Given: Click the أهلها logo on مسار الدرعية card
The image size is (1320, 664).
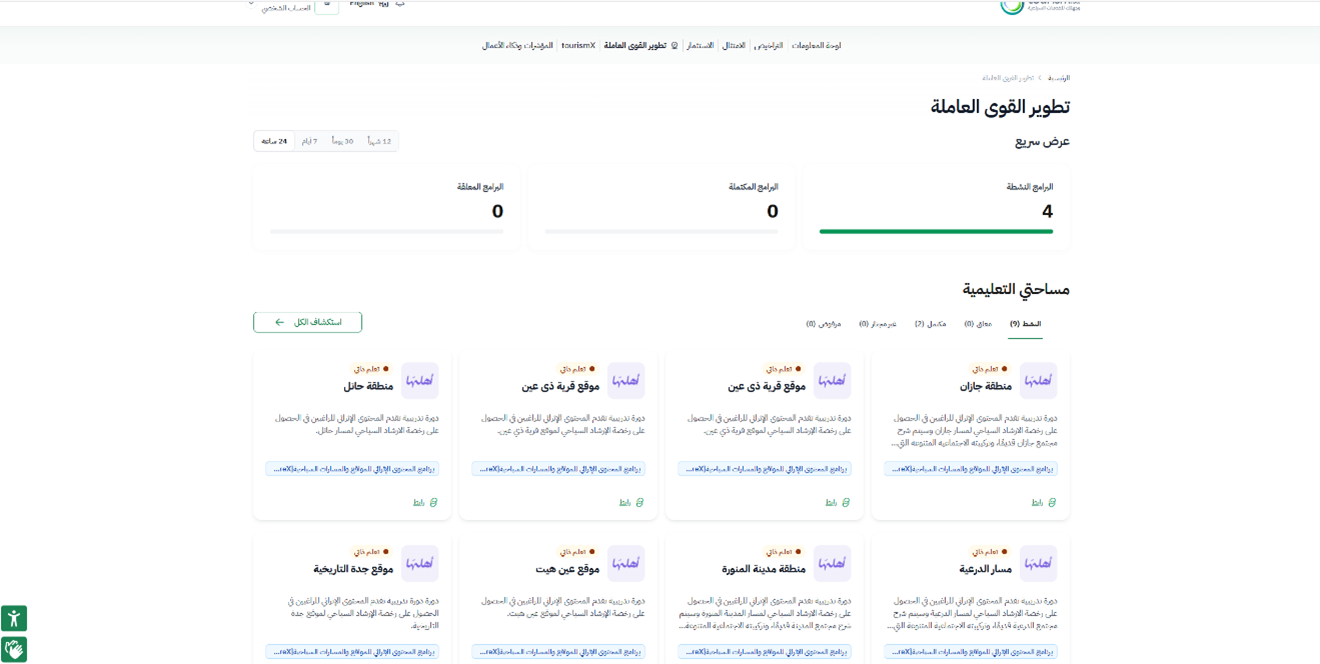Looking at the screenshot, I should [1038, 564].
